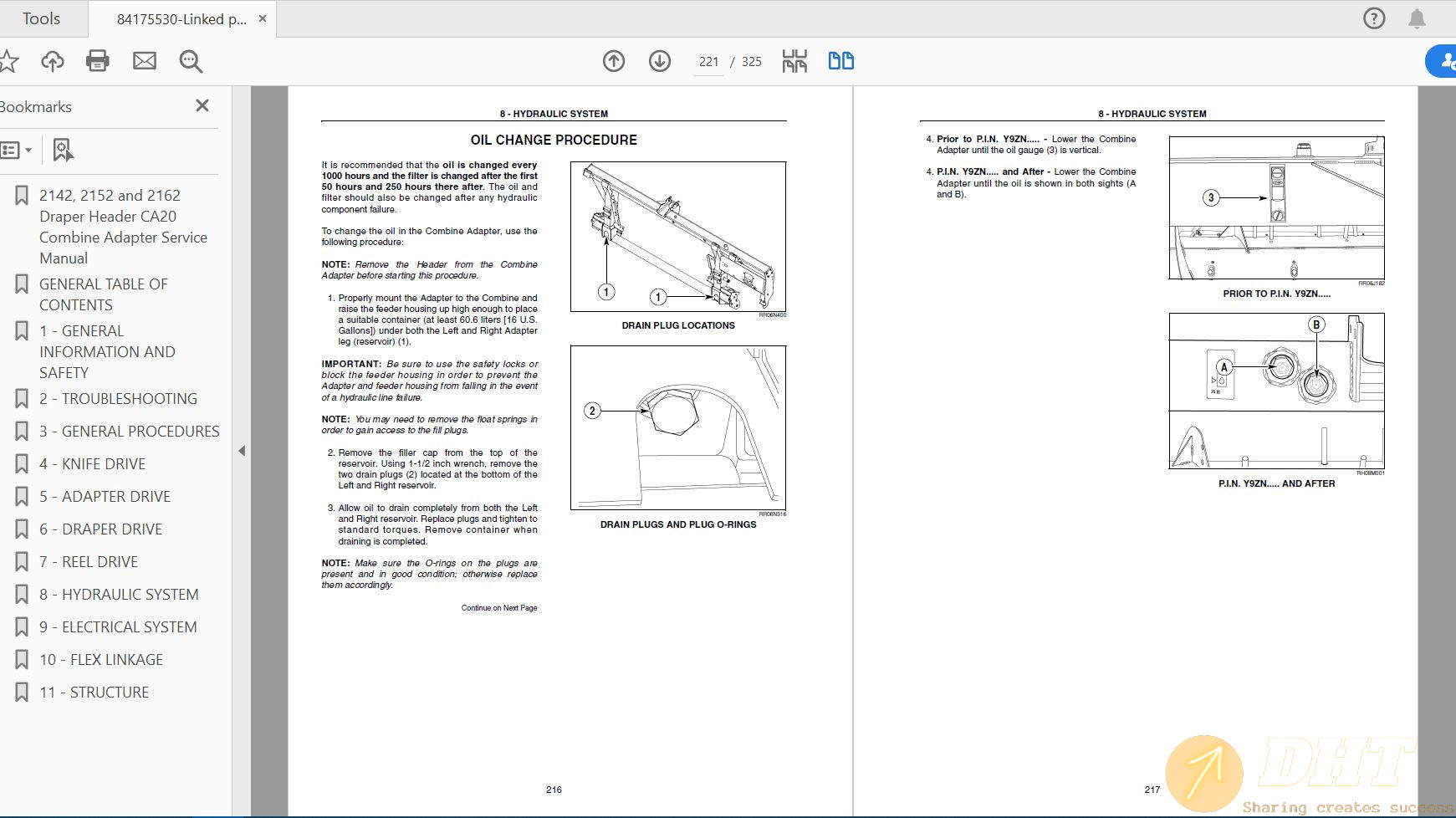Jump to the 4 - KNIFE DRIVE section
The height and width of the screenshot is (818, 1456).
point(94,463)
